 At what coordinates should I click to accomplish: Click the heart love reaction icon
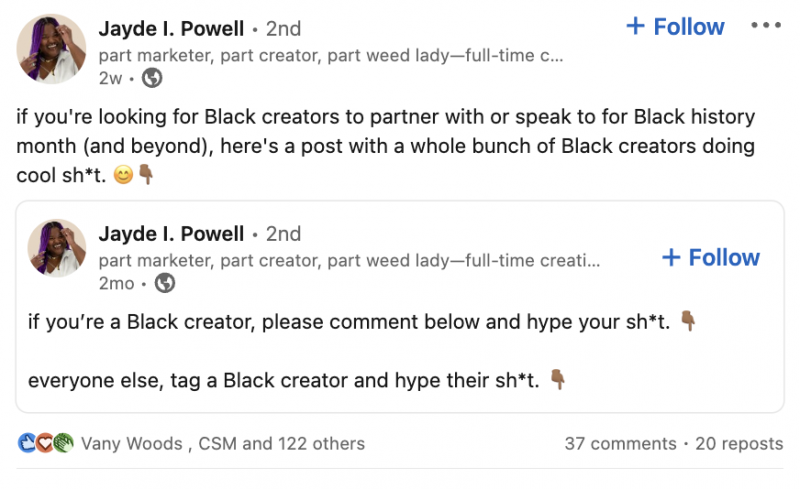[45, 443]
